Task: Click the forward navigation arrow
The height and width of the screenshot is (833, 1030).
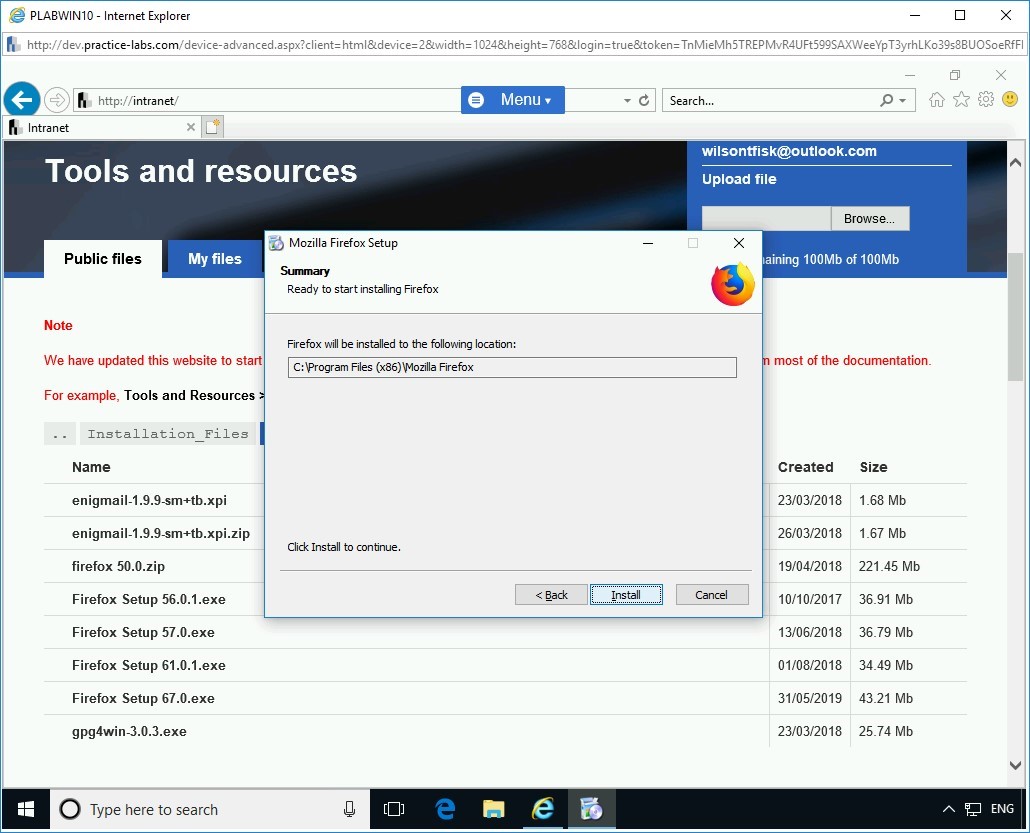Action: [58, 99]
